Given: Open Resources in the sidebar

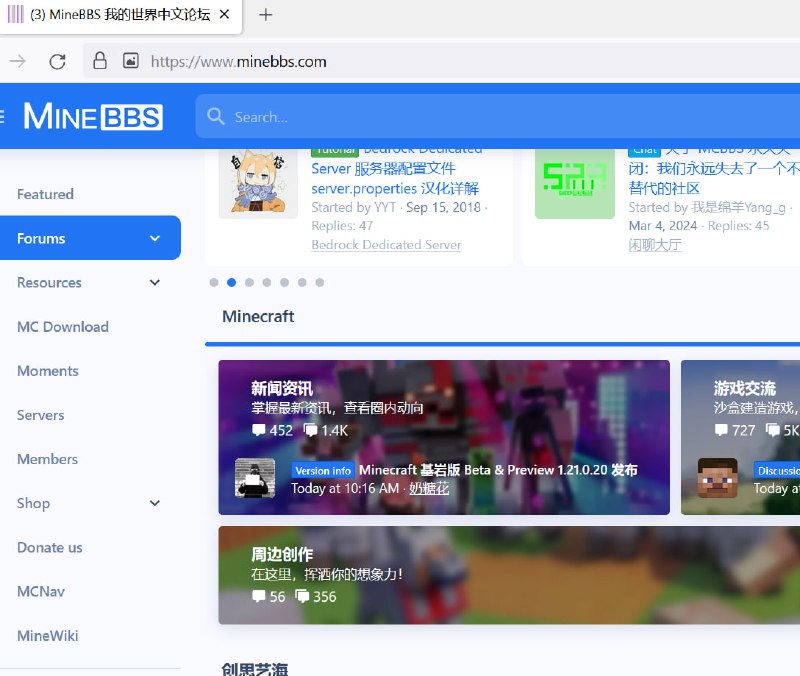Looking at the screenshot, I should point(49,282).
